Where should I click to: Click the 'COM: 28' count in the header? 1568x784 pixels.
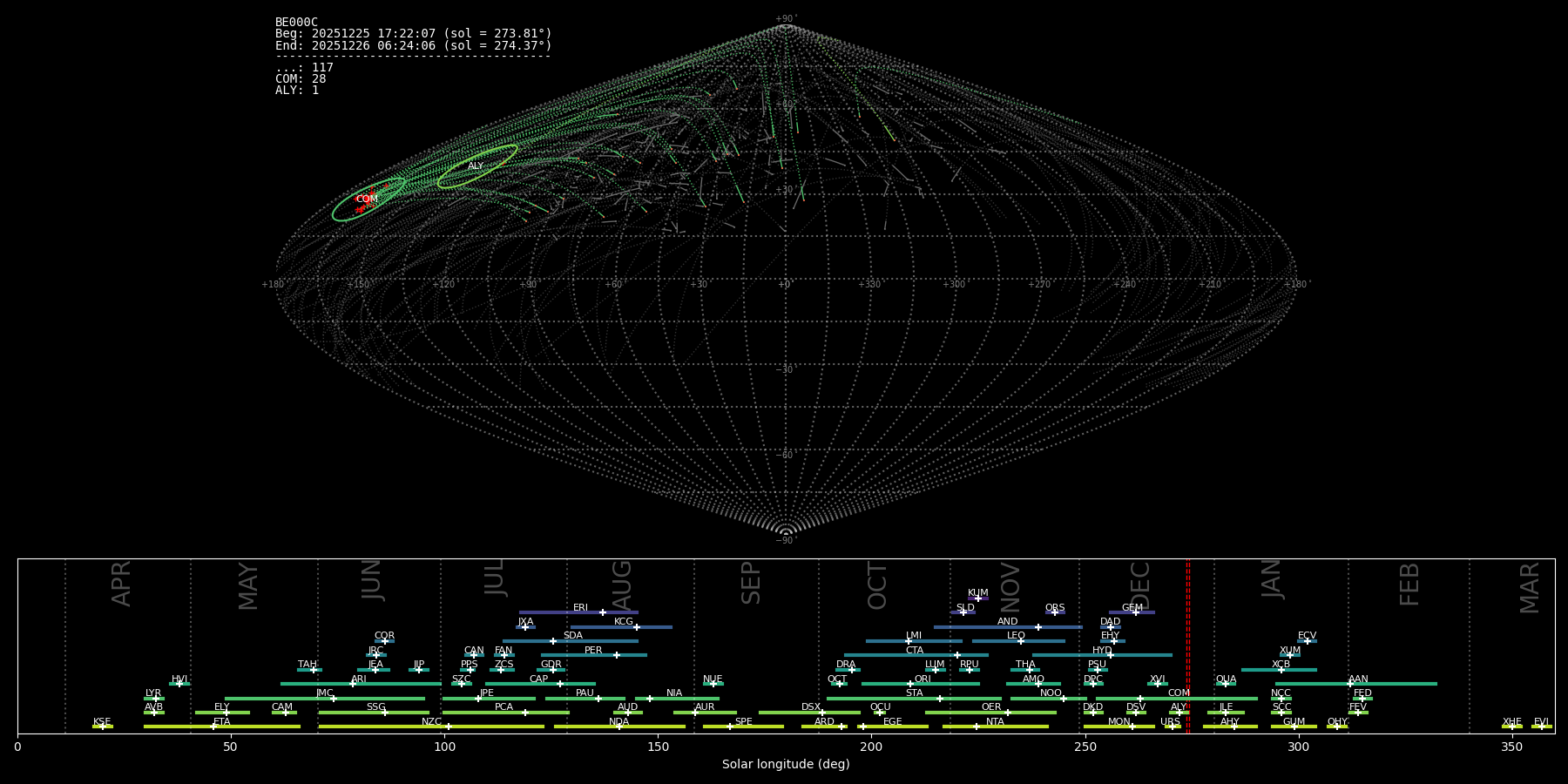(301, 79)
